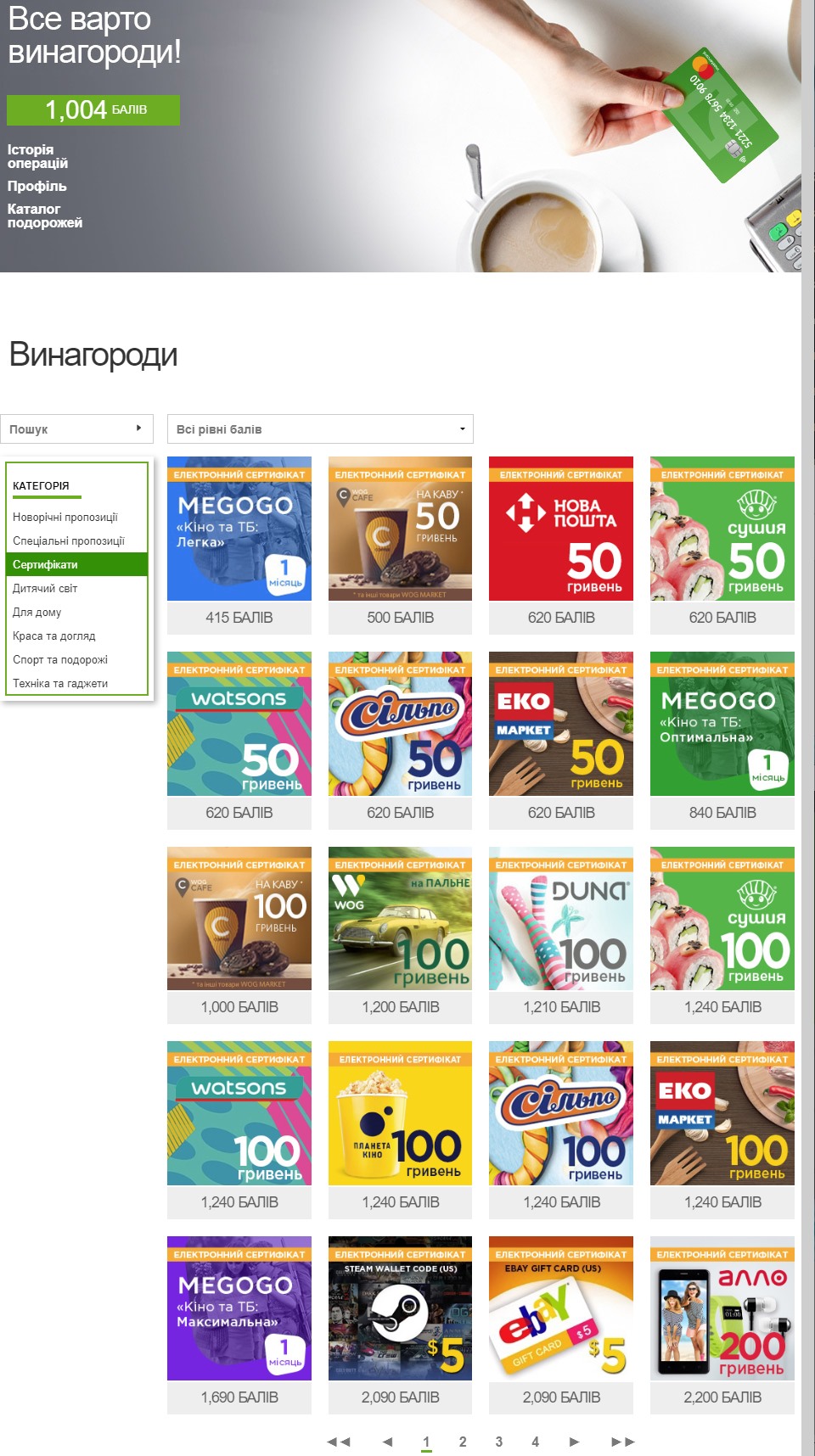Go to the last page using double-arrow icon
815x1456 pixels.
click(x=622, y=1442)
